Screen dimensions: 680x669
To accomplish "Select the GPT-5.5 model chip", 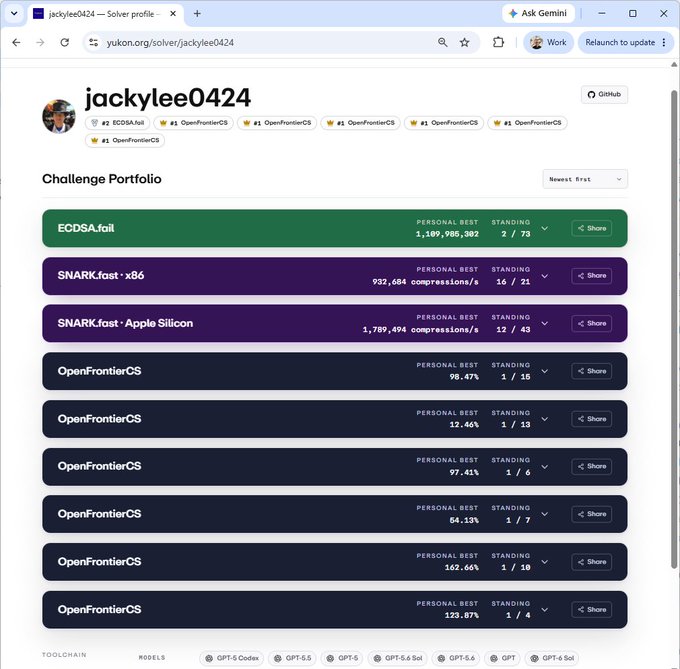I will coord(293,658).
